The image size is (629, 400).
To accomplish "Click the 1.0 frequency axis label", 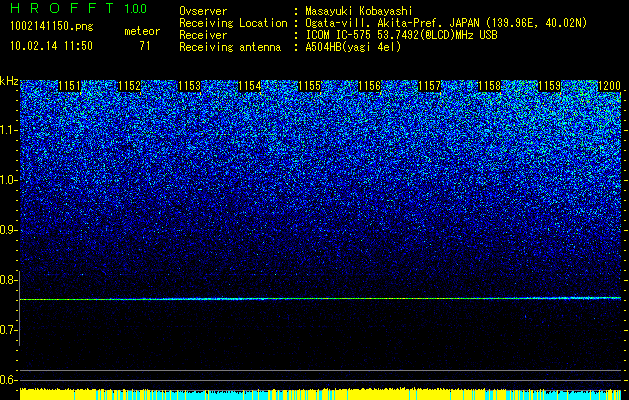I will tap(9, 180).
